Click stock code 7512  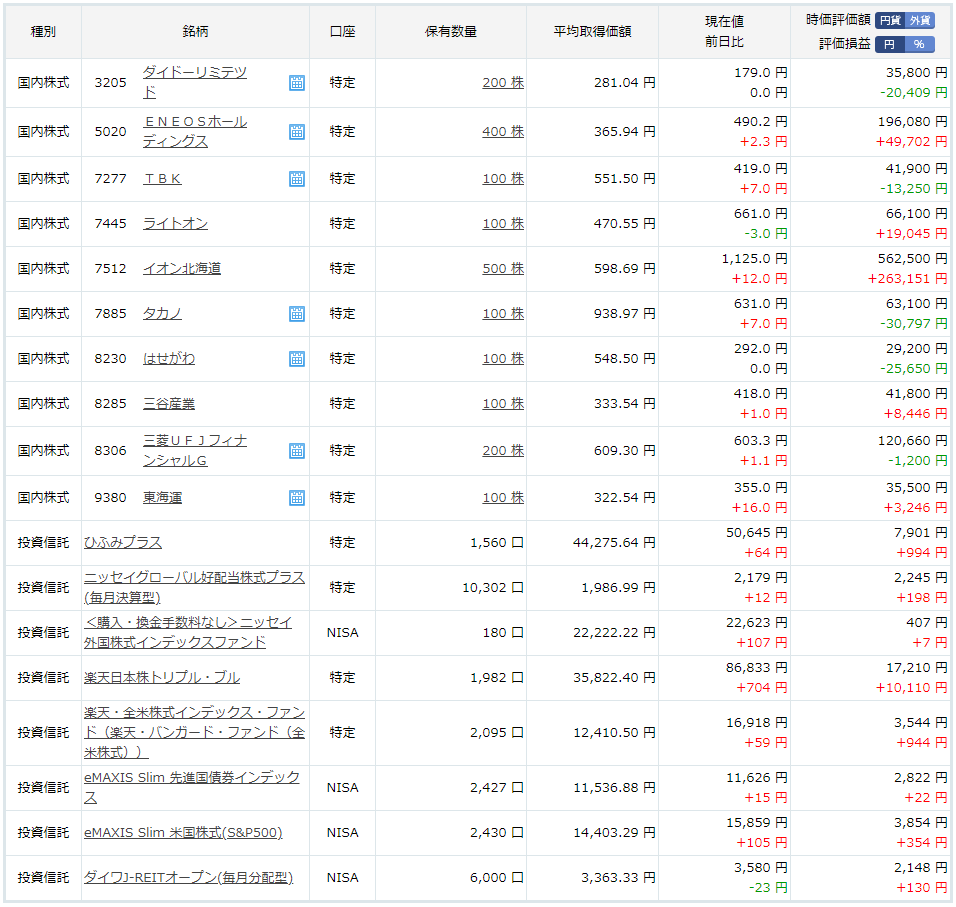point(110,269)
